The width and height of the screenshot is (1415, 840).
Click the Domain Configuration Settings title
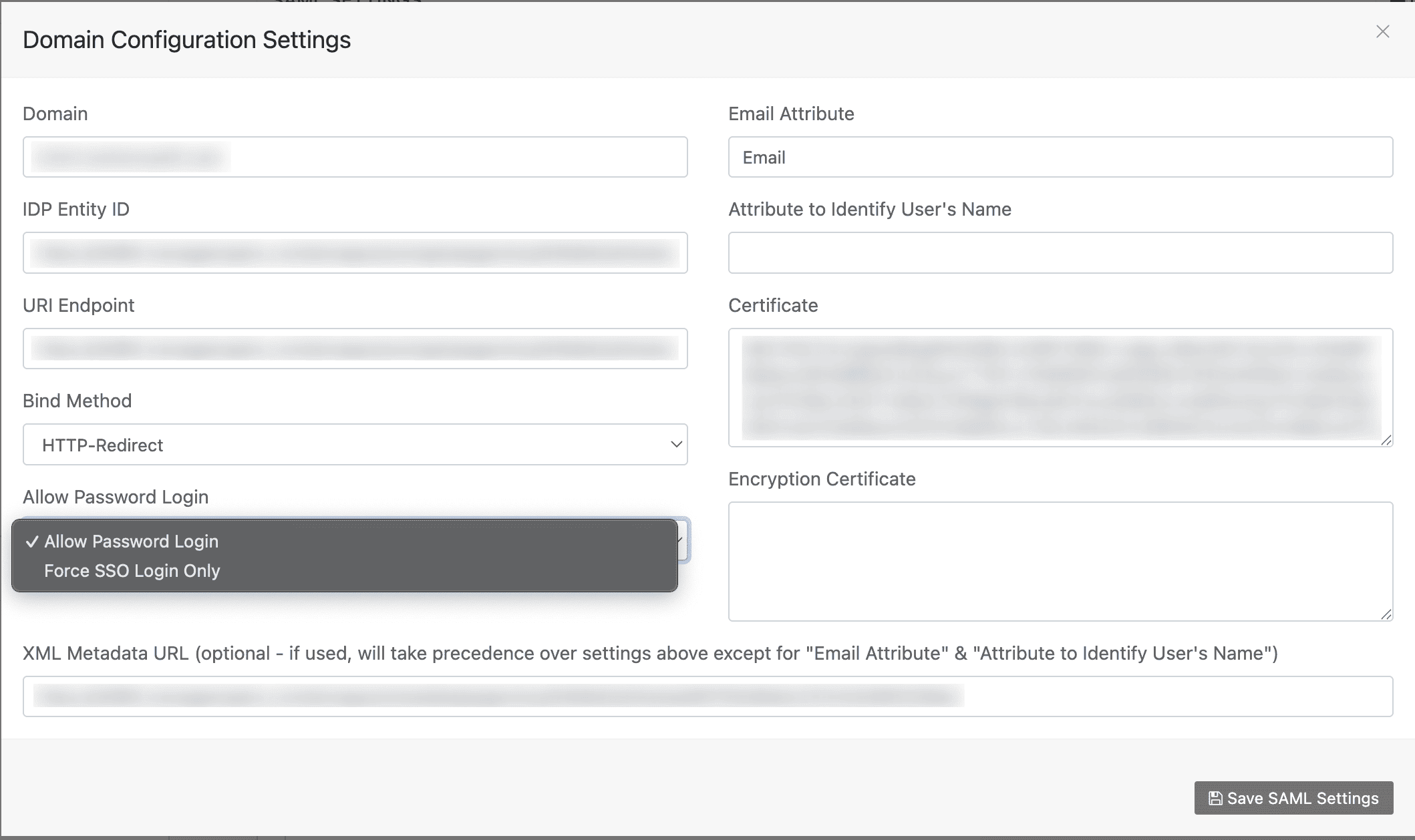point(186,40)
